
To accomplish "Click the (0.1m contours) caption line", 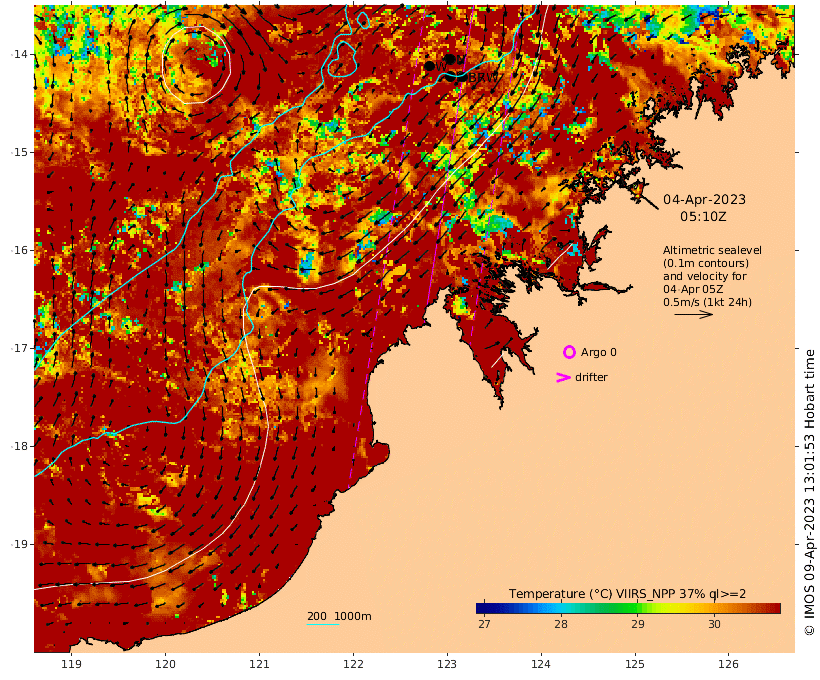I will (x=706, y=263).
